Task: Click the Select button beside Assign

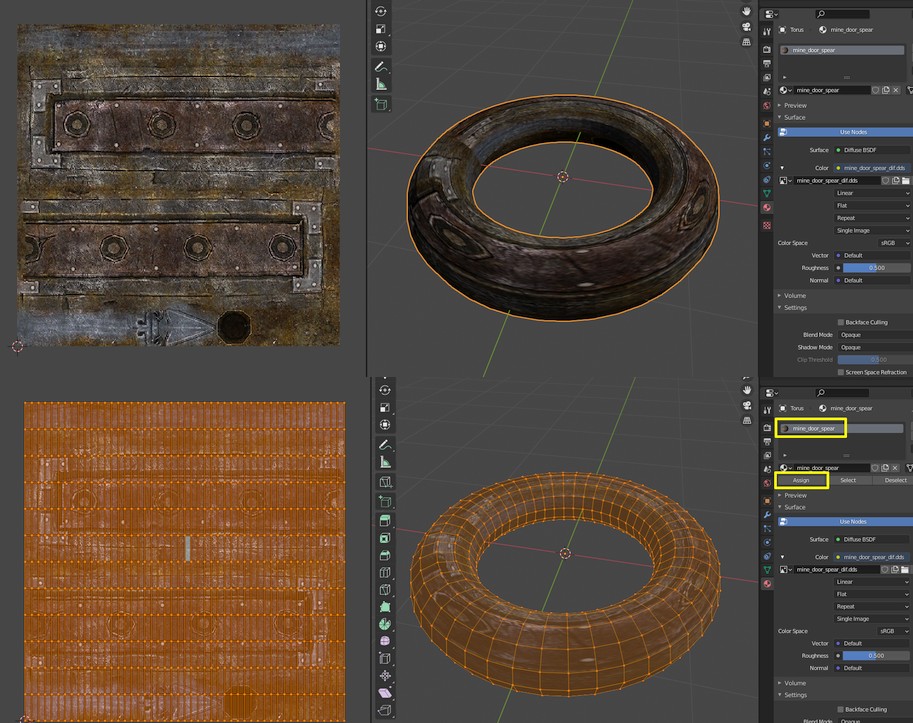Action: [848, 480]
